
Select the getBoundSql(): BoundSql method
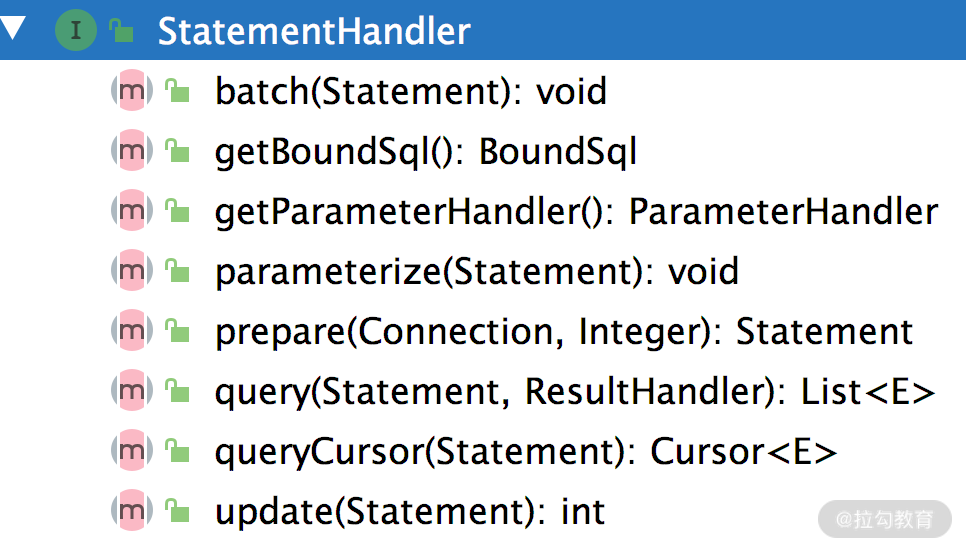click(426, 152)
